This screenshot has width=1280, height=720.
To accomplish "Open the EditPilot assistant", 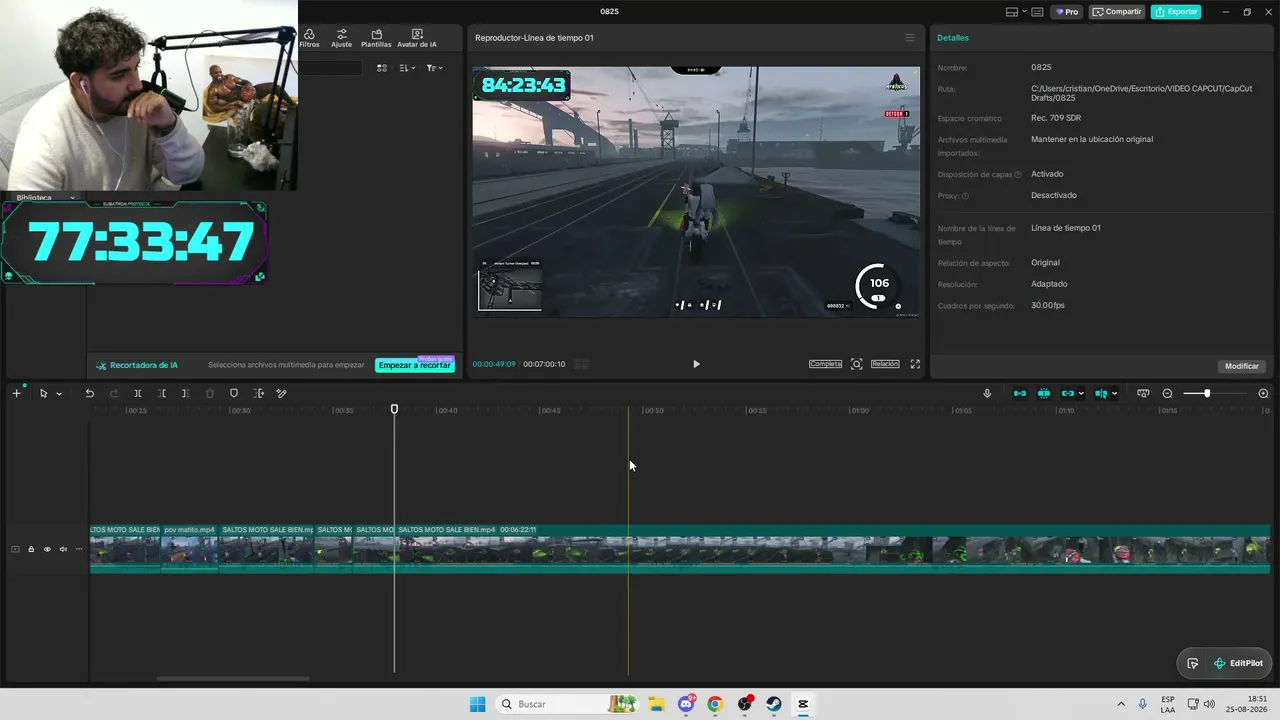I will (1238, 663).
